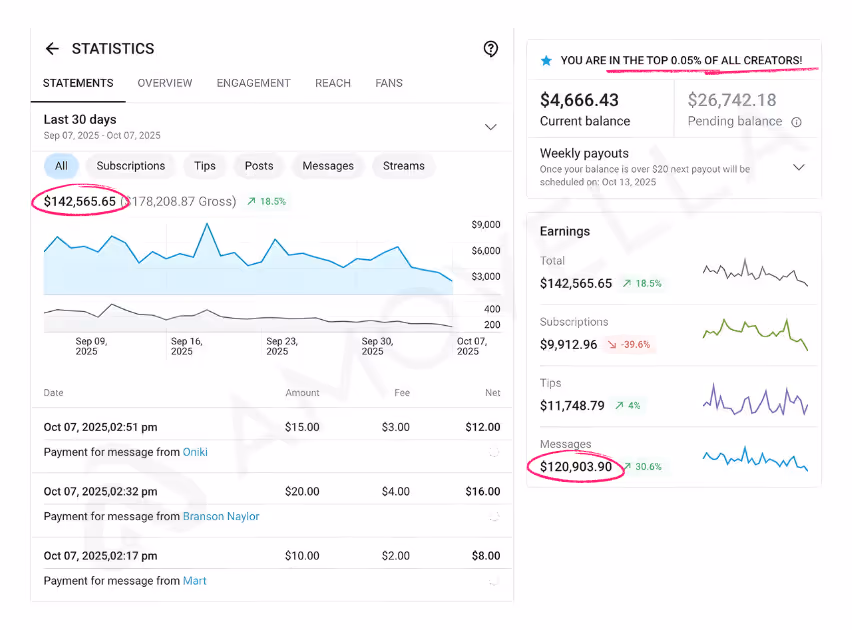The width and height of the screenshot is (852, 630).
Task: Toggle the Streams filter chip
Action: 403,166
